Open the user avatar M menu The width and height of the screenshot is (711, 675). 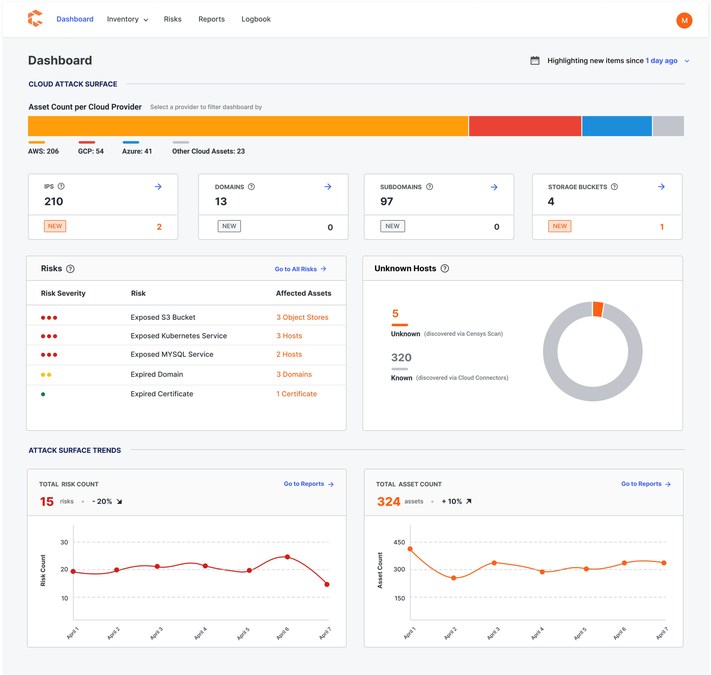[684, 20]
